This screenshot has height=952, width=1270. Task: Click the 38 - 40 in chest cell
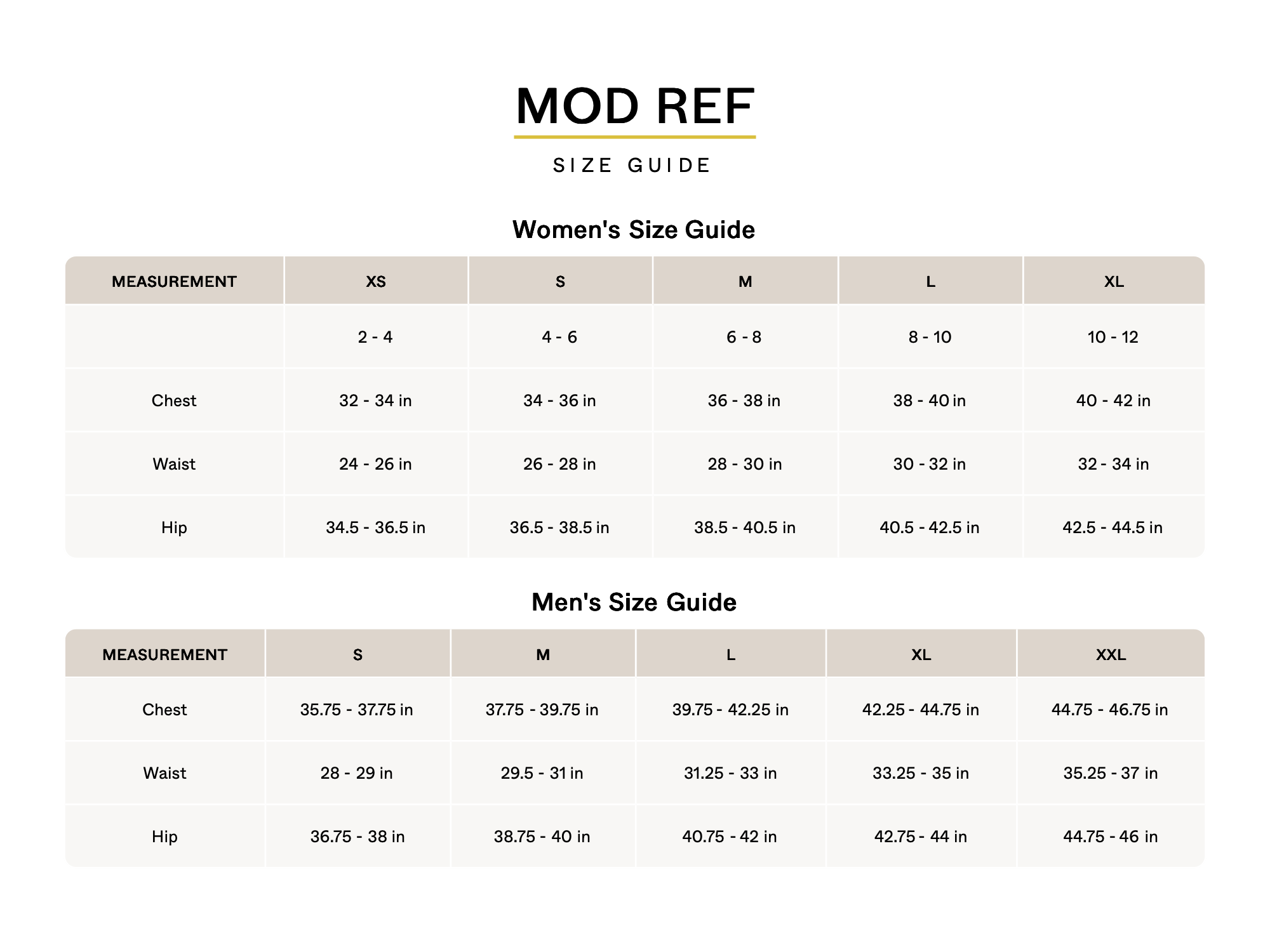pyautogui.click(x=929, y=400)
